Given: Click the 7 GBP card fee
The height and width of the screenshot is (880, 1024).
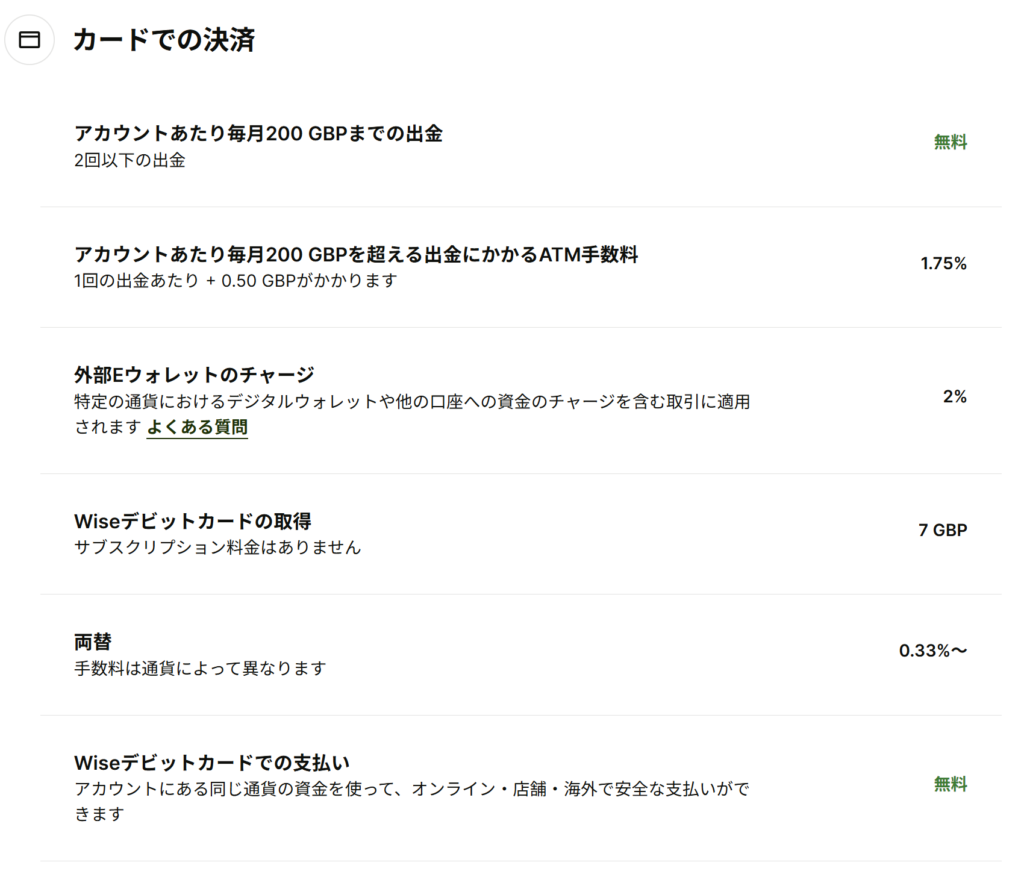Looking at the screenshot, I should [x=942, y=530].
